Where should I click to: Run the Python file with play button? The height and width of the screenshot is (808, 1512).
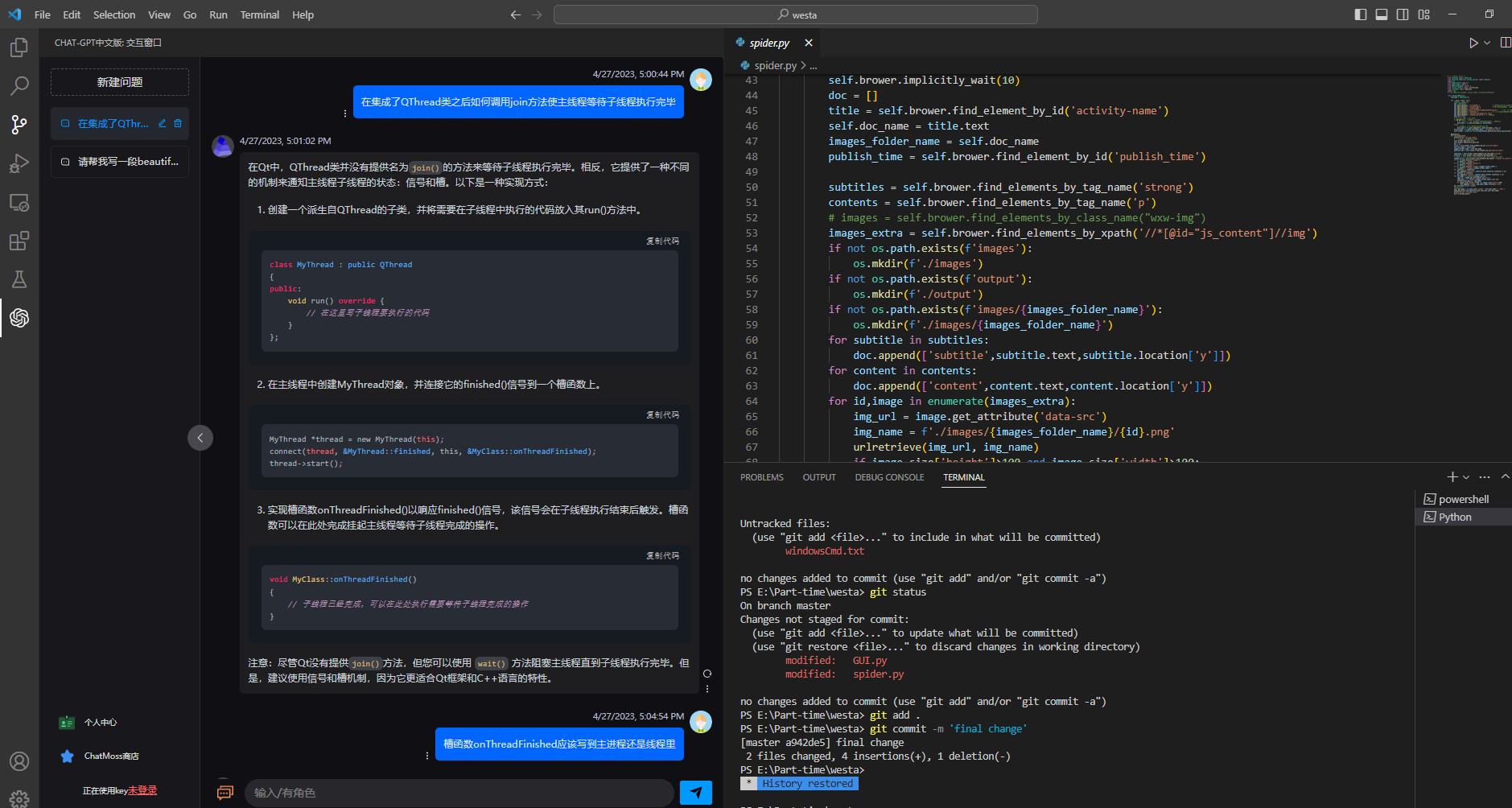click(1473, 43)
